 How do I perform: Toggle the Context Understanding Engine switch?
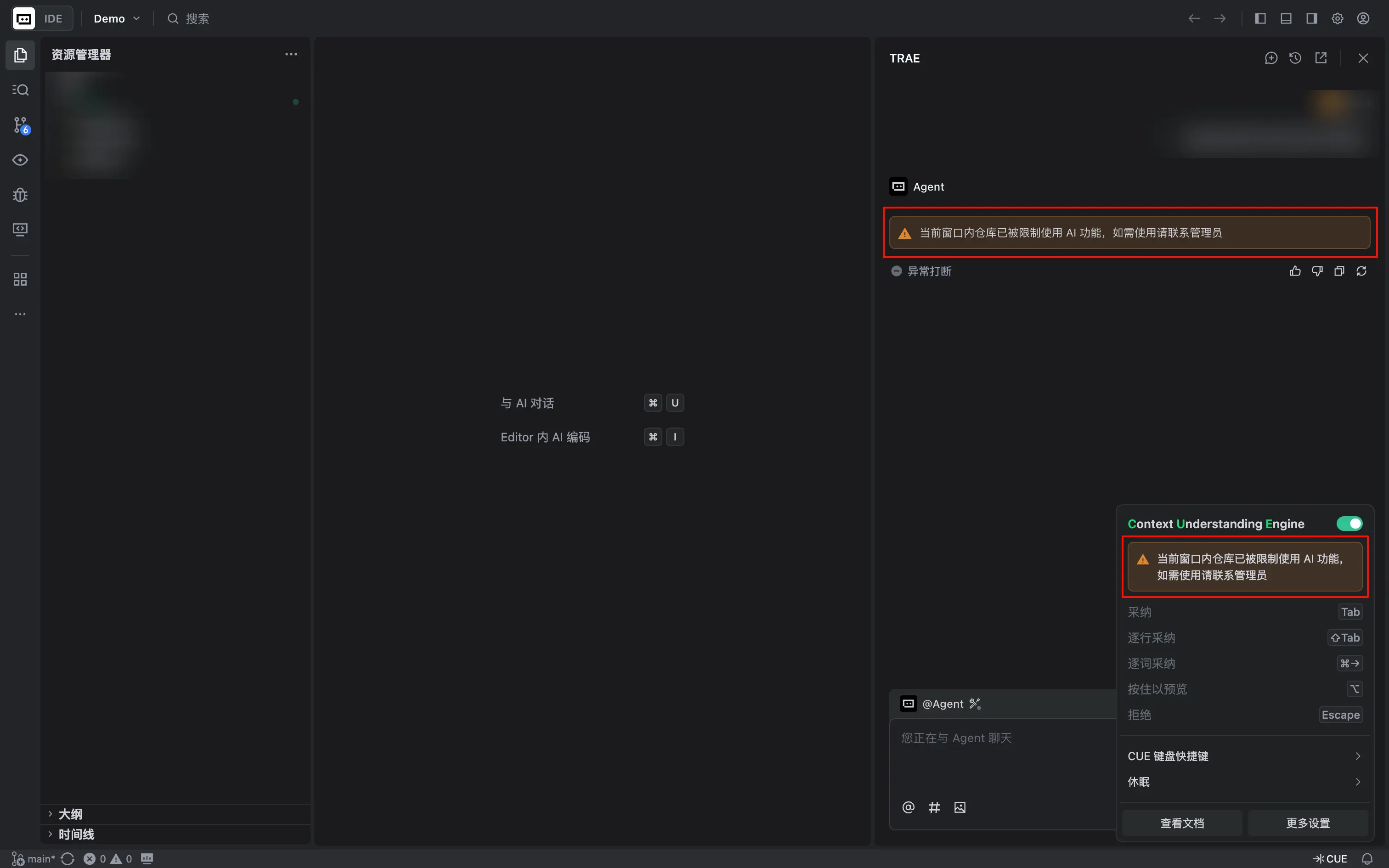(x=1349, y=524)
